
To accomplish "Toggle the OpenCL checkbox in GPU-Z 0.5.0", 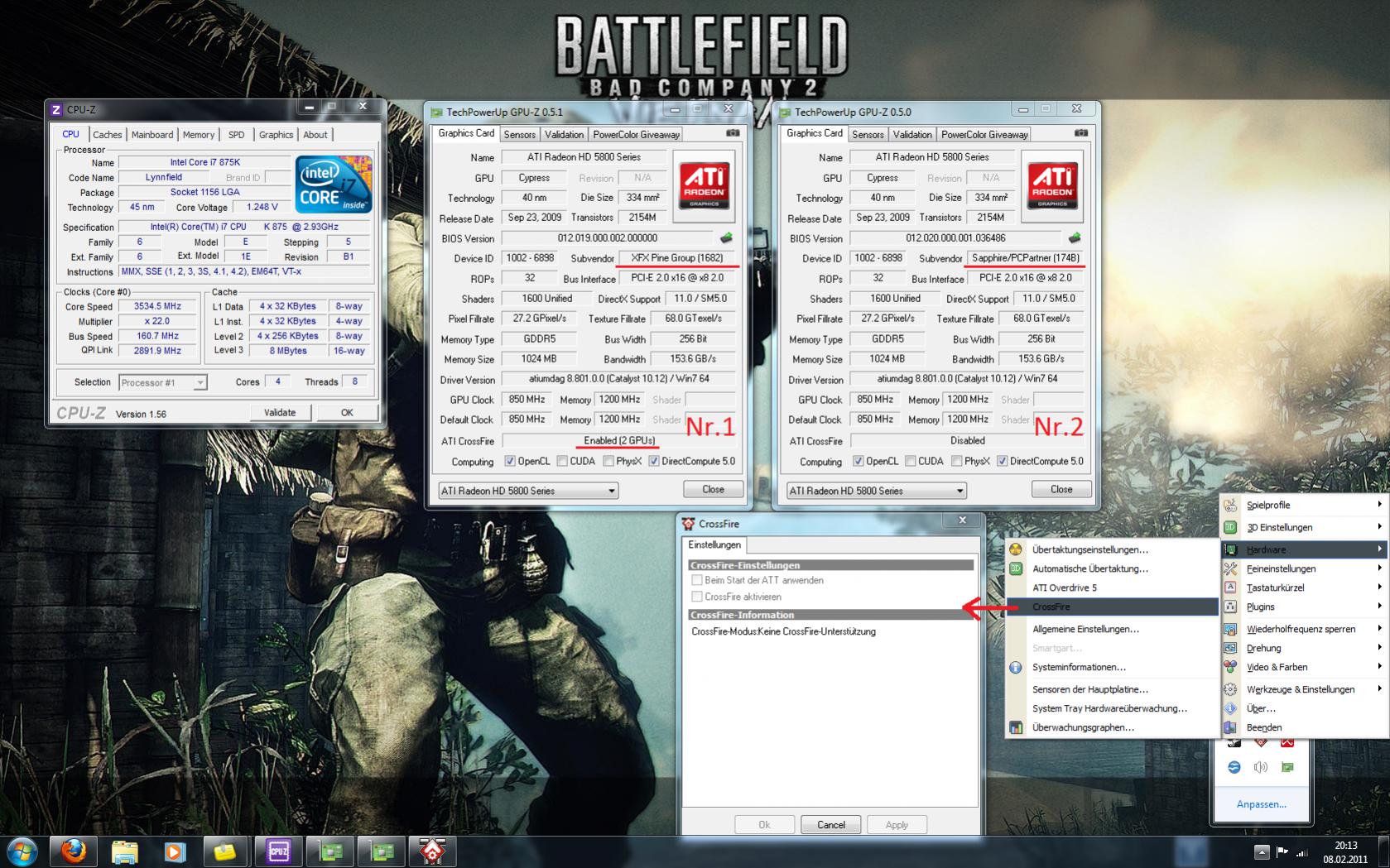I will coord(859,462).
